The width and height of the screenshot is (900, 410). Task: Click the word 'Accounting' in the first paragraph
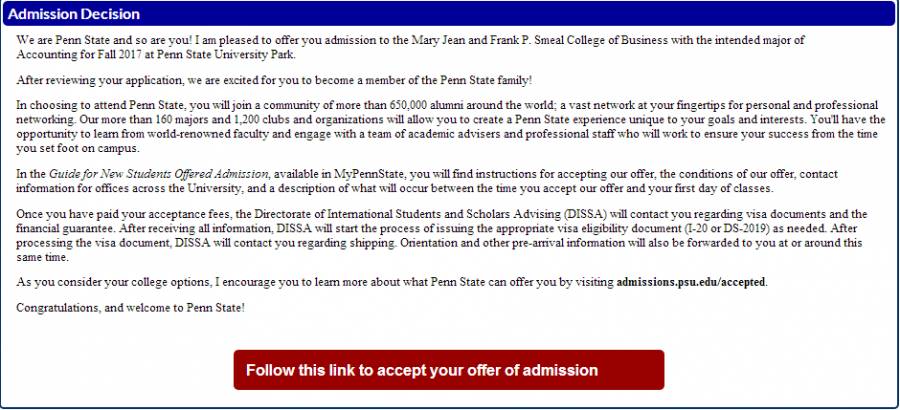pos(46,52)
